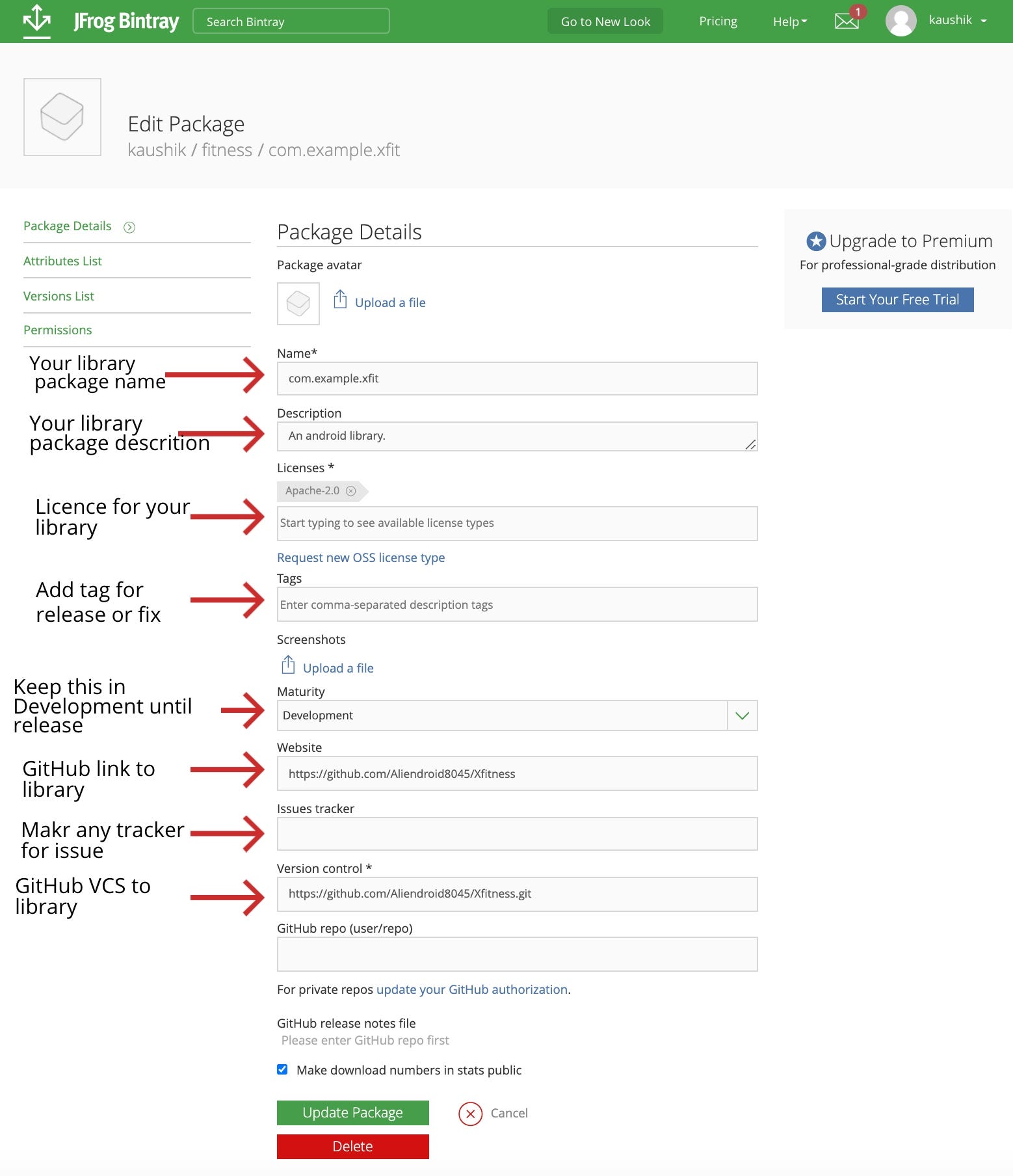The width and height of the screenshot is (1013, 1176).
Task: Uncheck Make download numbers in stats public
Action: coord(282,1069)
